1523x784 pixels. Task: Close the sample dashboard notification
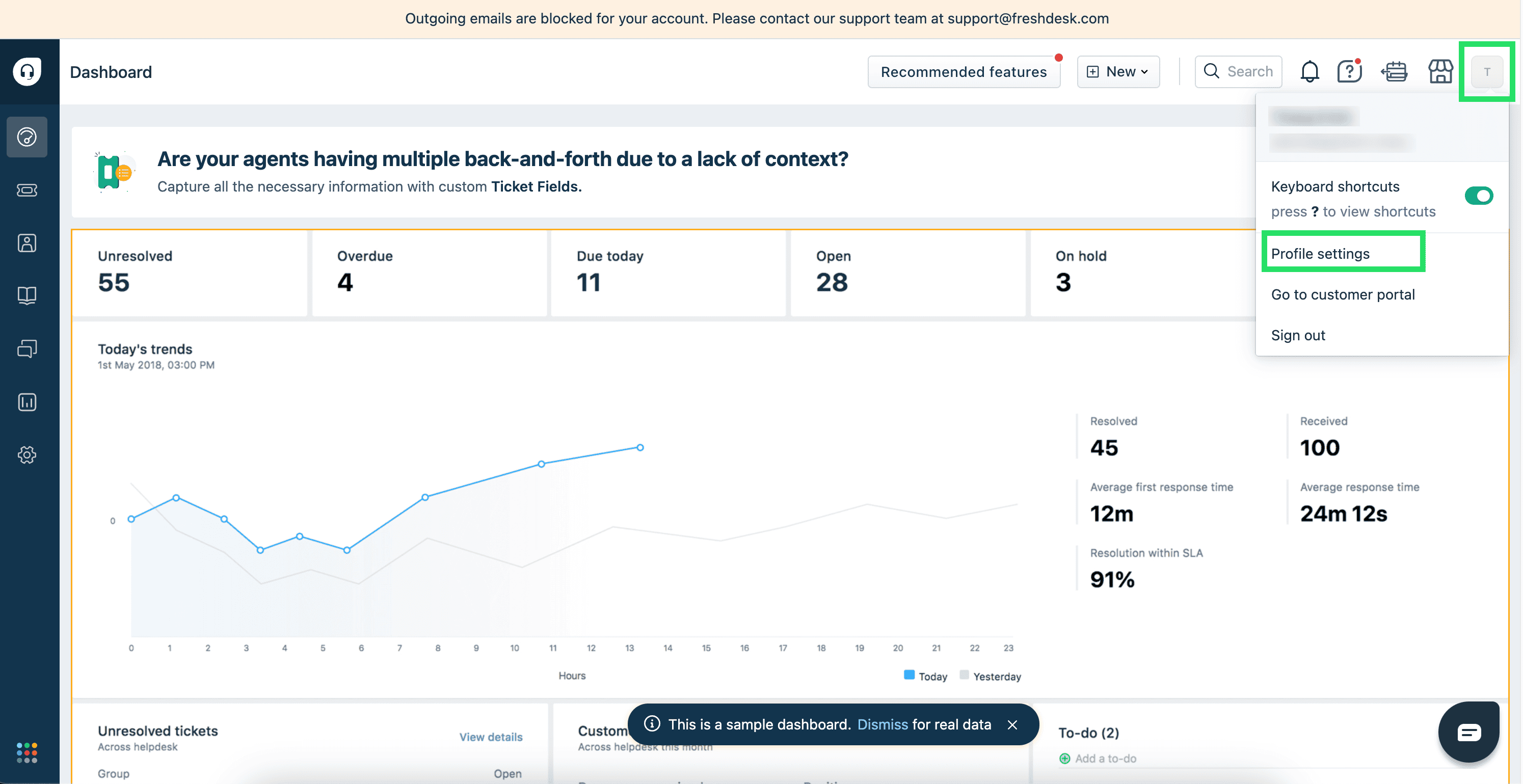click(x=1012, y=724)
